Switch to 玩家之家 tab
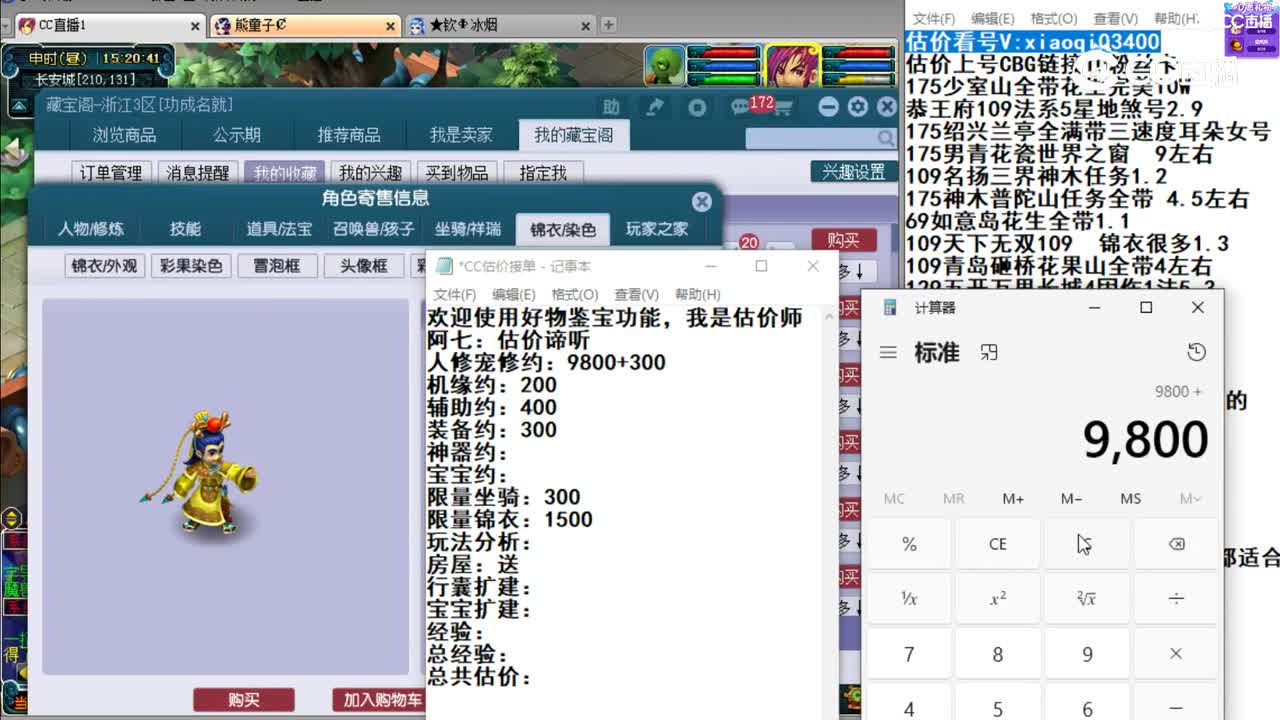Viewport: 1280px width, 720px height. tap(657, 229)
